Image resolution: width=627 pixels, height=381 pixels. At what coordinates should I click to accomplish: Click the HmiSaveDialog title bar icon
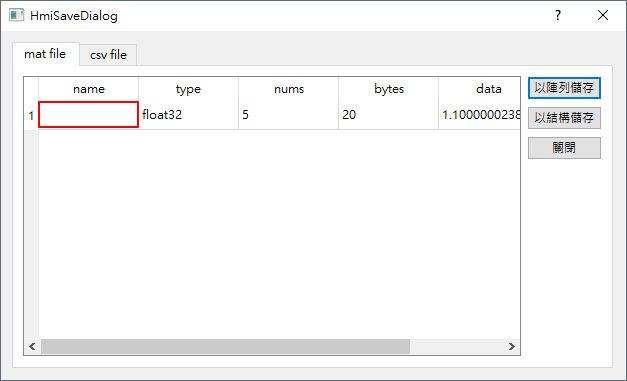coord(16,16)
